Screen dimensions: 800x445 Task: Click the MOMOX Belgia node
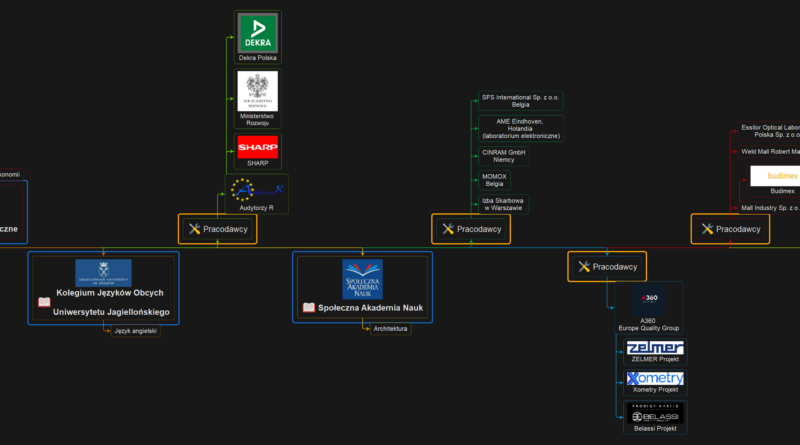(494, 180)
